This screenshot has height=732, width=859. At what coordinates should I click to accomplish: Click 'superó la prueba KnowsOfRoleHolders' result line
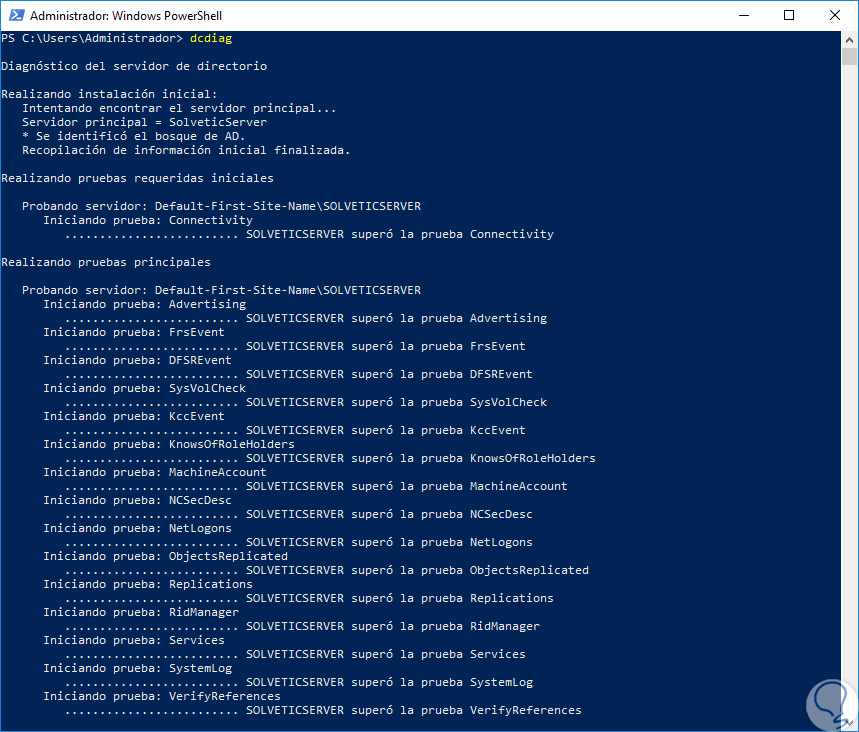coord(330,458)
